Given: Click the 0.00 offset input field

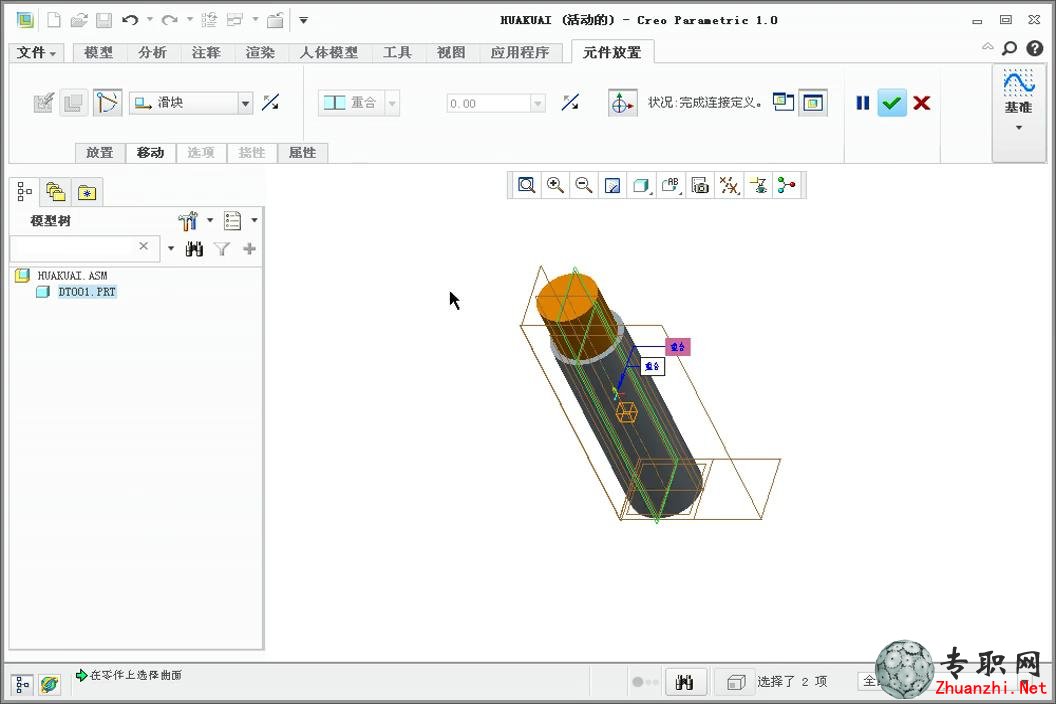Looking at the screenshot, I should [489, 104].
